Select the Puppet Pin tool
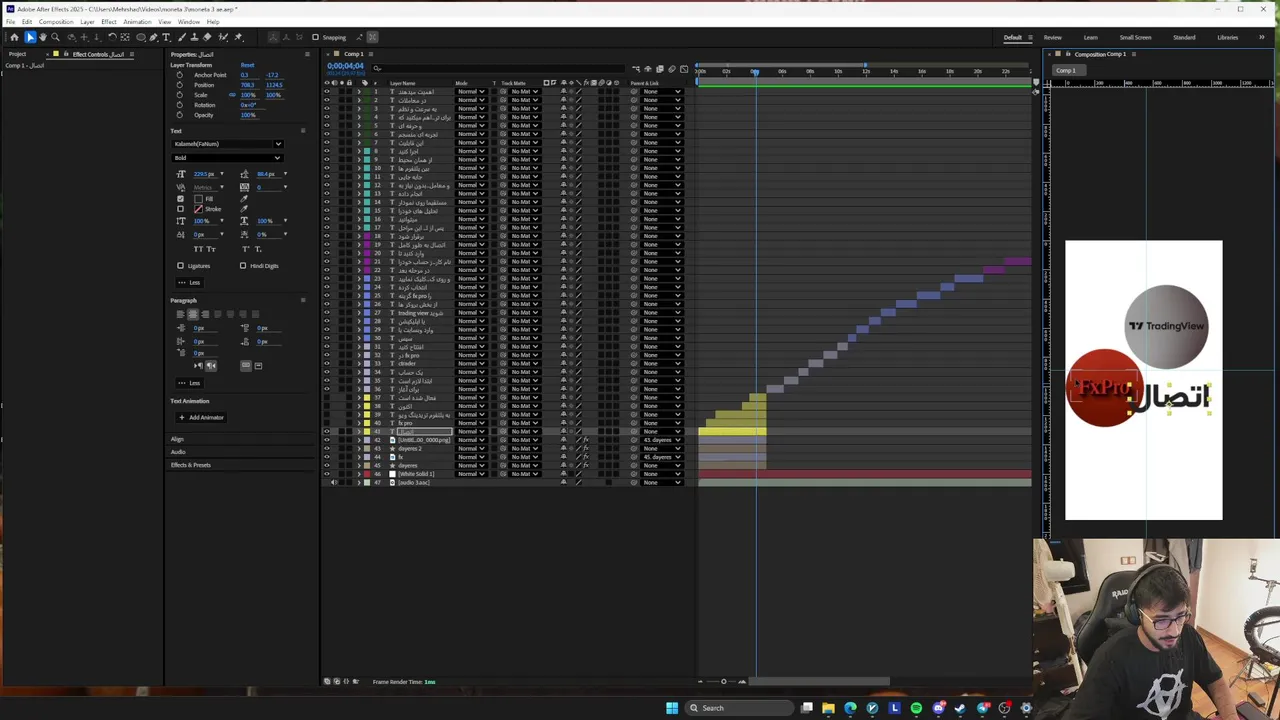This screenshot has height=720, width=1280. (237, 37)
